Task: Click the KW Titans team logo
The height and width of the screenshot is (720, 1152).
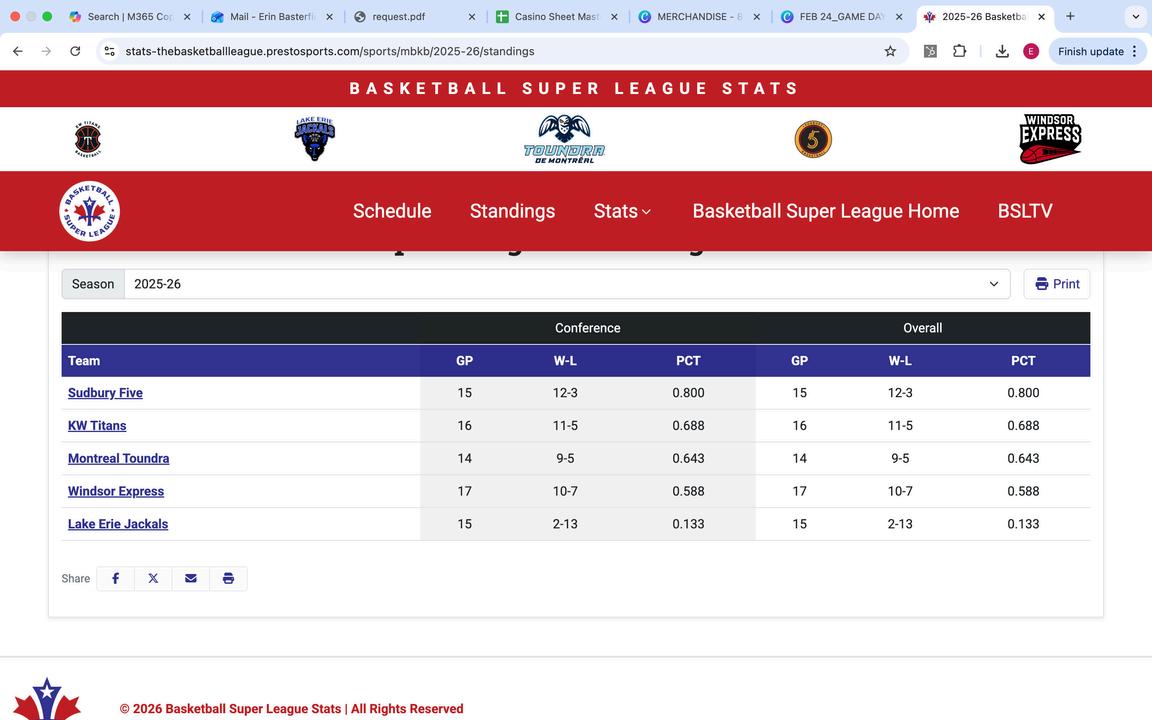Action: (87, 139)
